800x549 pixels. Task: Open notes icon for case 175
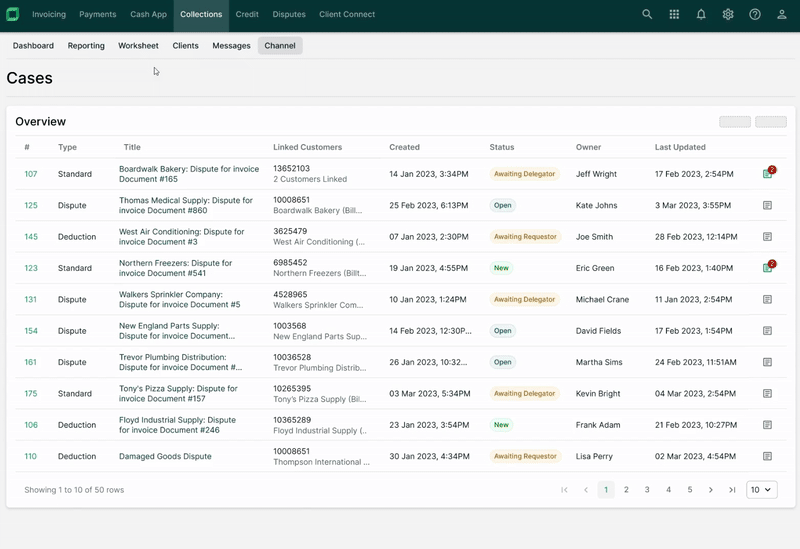point(767,393)
